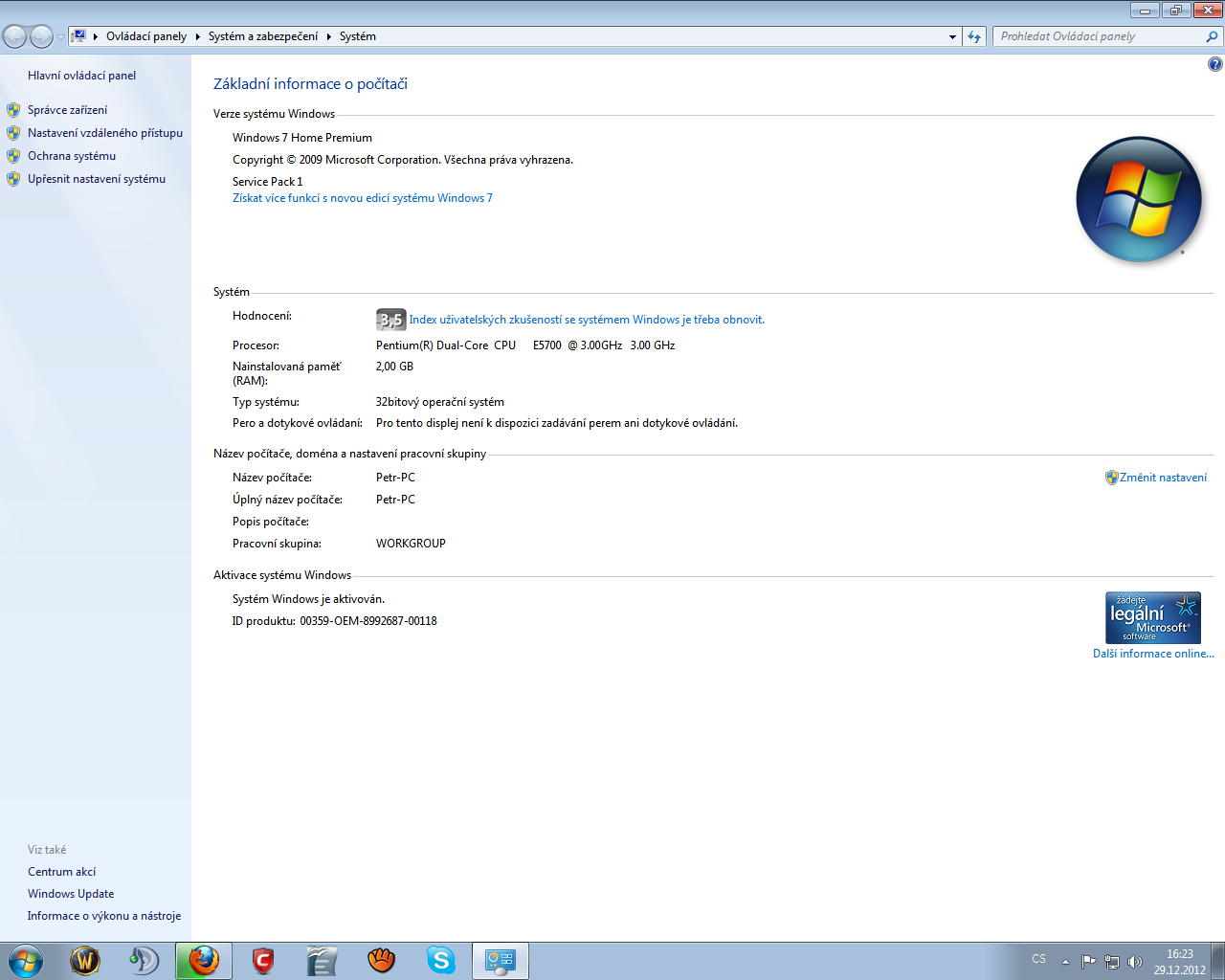The width and height of the screenshot is (1225, 980).
Task: Click the 3,5 rating badge
Action: [x=390, y=320]
